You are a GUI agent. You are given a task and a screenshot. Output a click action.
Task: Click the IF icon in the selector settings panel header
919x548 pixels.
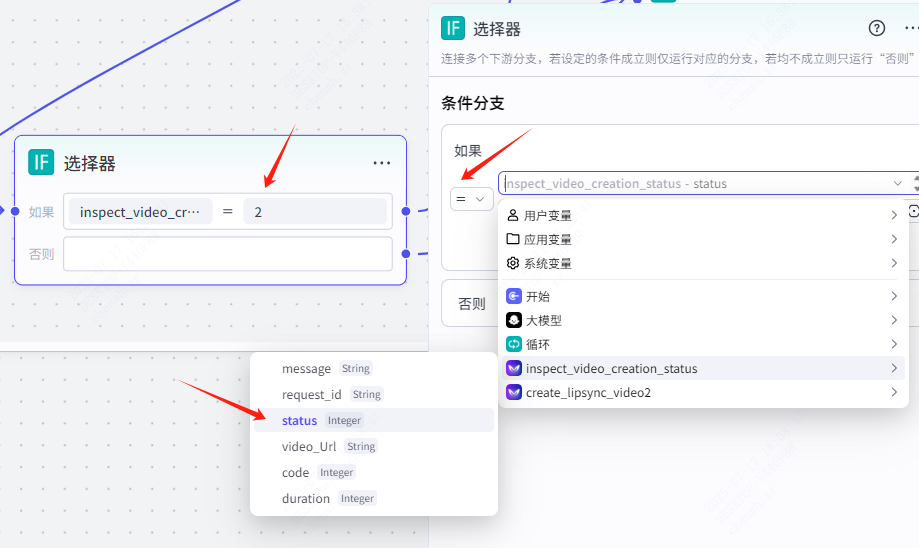(453, 28)
